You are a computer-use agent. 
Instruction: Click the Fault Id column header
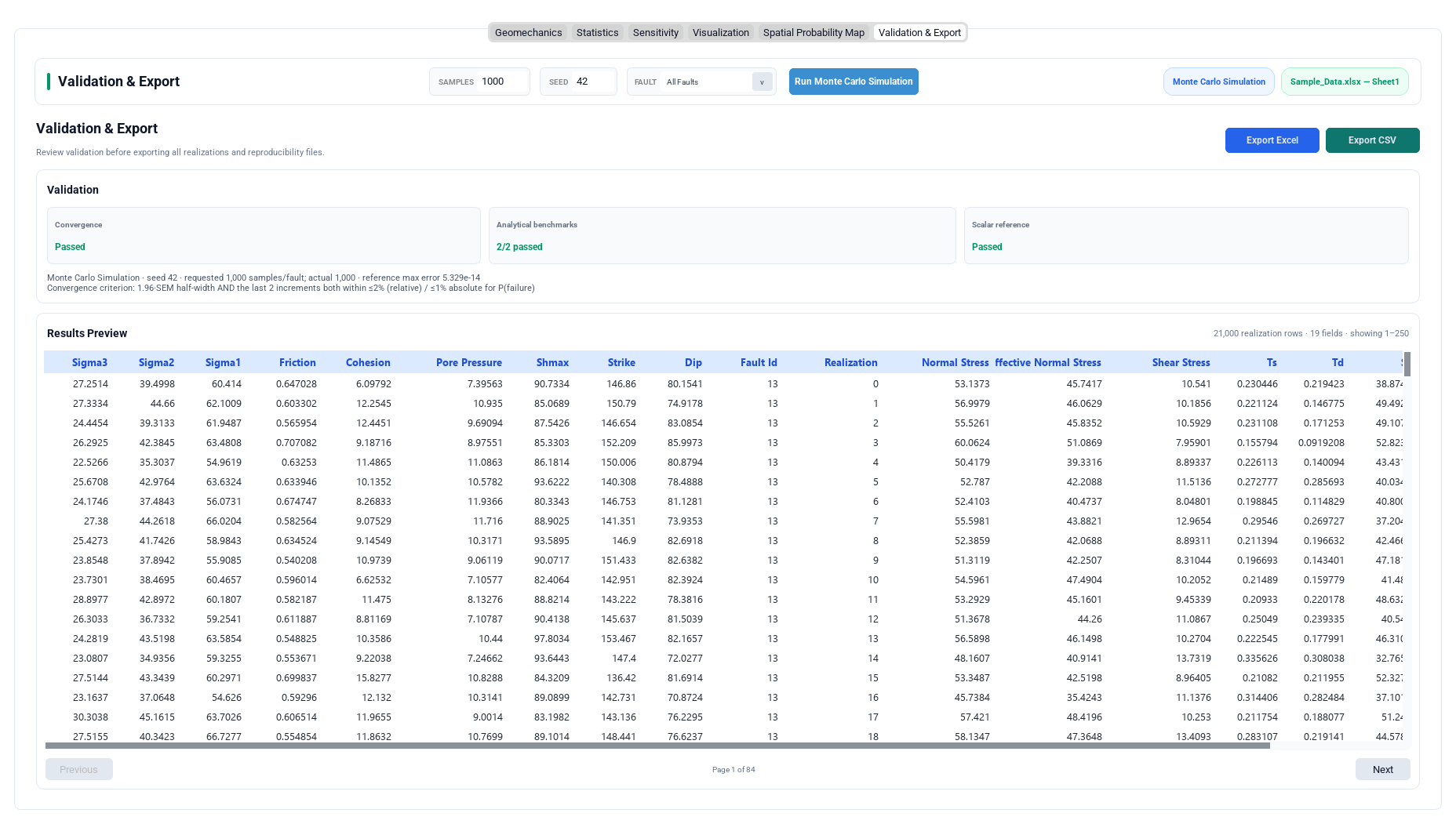759,362
